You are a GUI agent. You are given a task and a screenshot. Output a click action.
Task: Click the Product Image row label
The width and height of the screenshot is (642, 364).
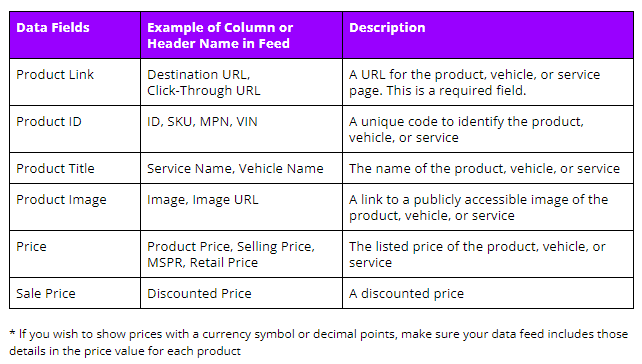(61, 200)
